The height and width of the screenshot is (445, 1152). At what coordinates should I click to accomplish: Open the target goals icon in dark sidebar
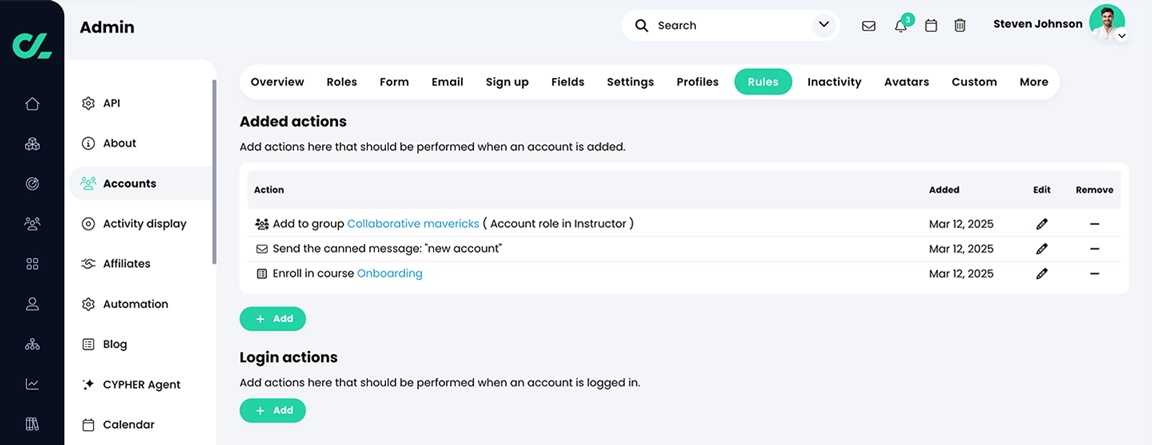32,184
